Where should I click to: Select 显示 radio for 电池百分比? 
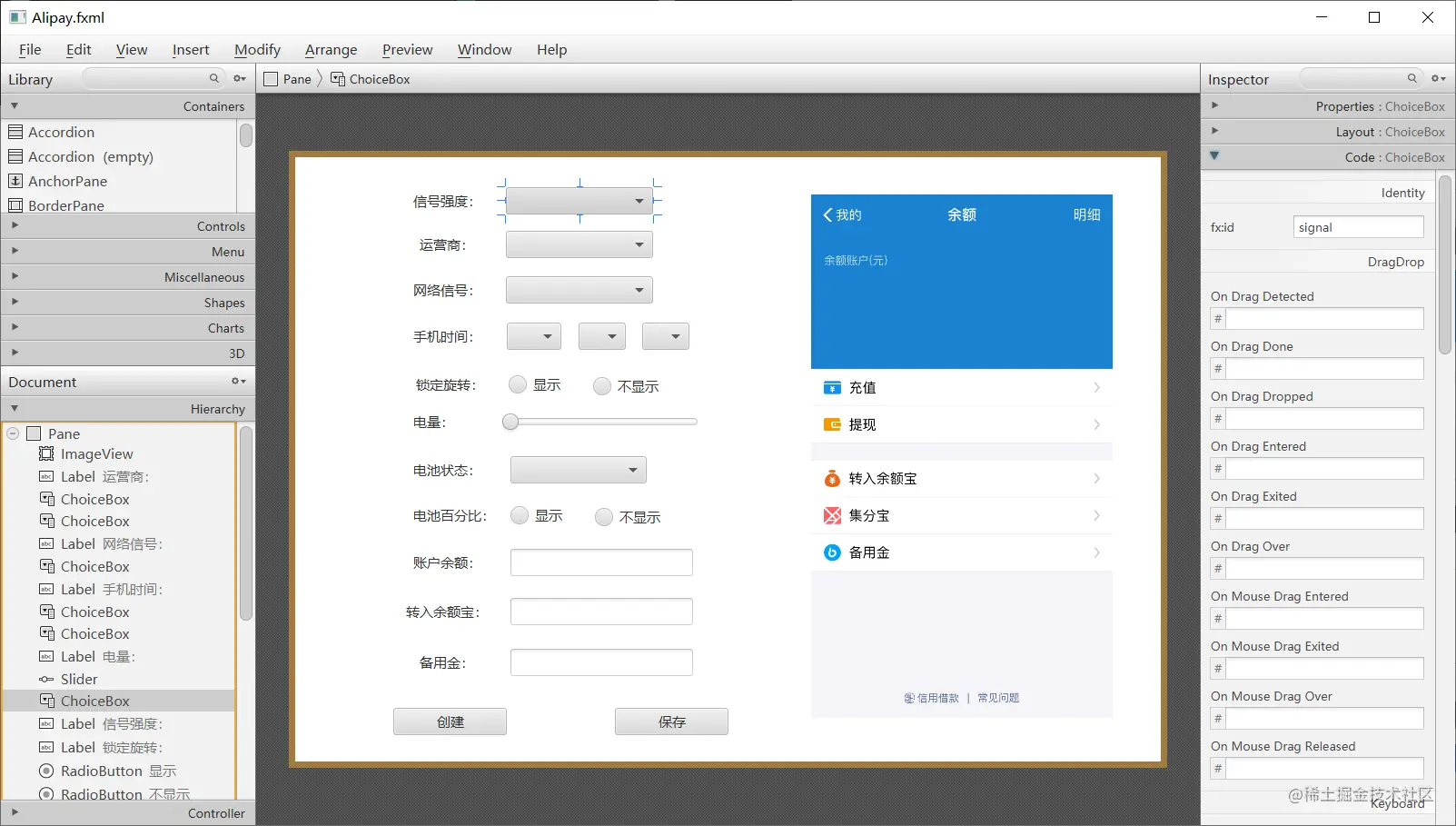pos(520,515)
